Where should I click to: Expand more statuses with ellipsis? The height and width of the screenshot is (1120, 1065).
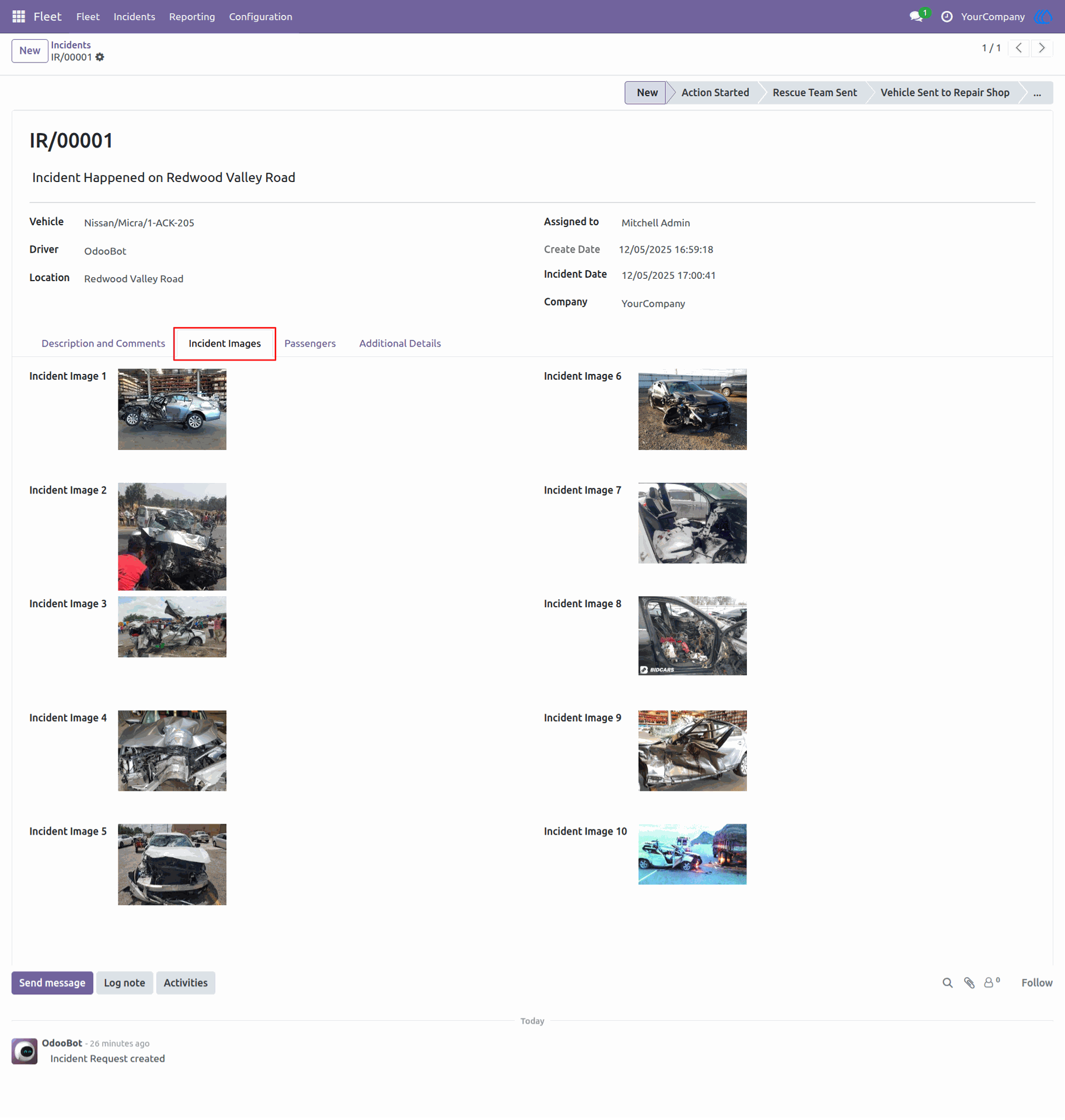(1037, 93)
